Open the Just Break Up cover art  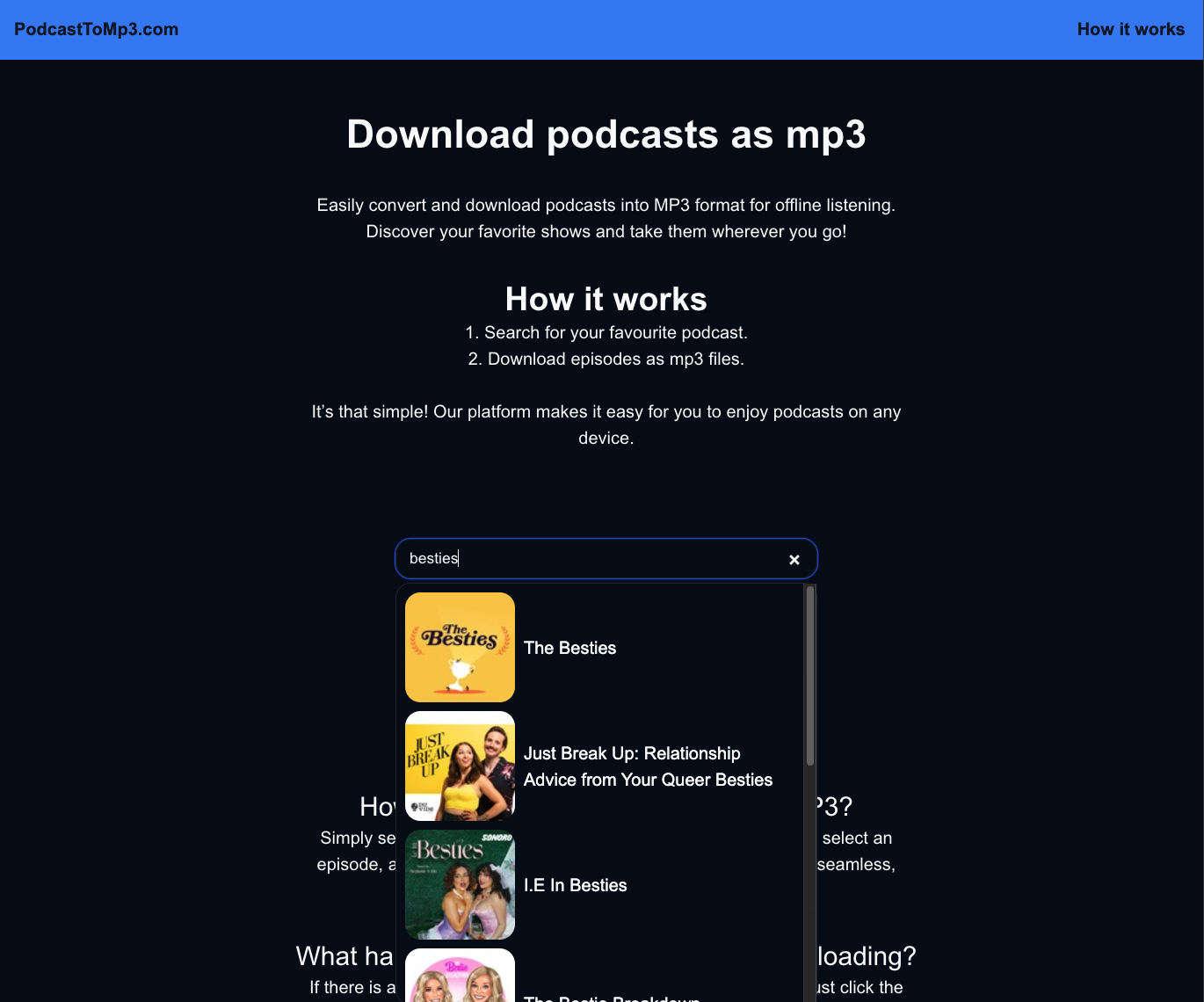[x=460, y=766]
